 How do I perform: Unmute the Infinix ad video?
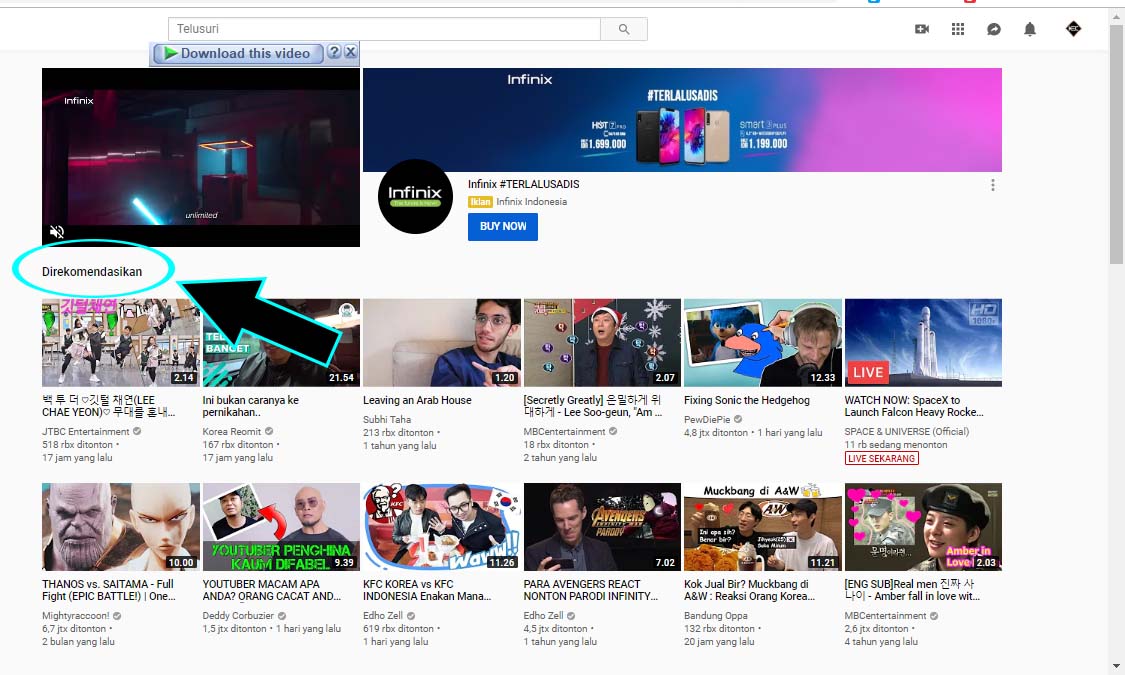(57, 231)
